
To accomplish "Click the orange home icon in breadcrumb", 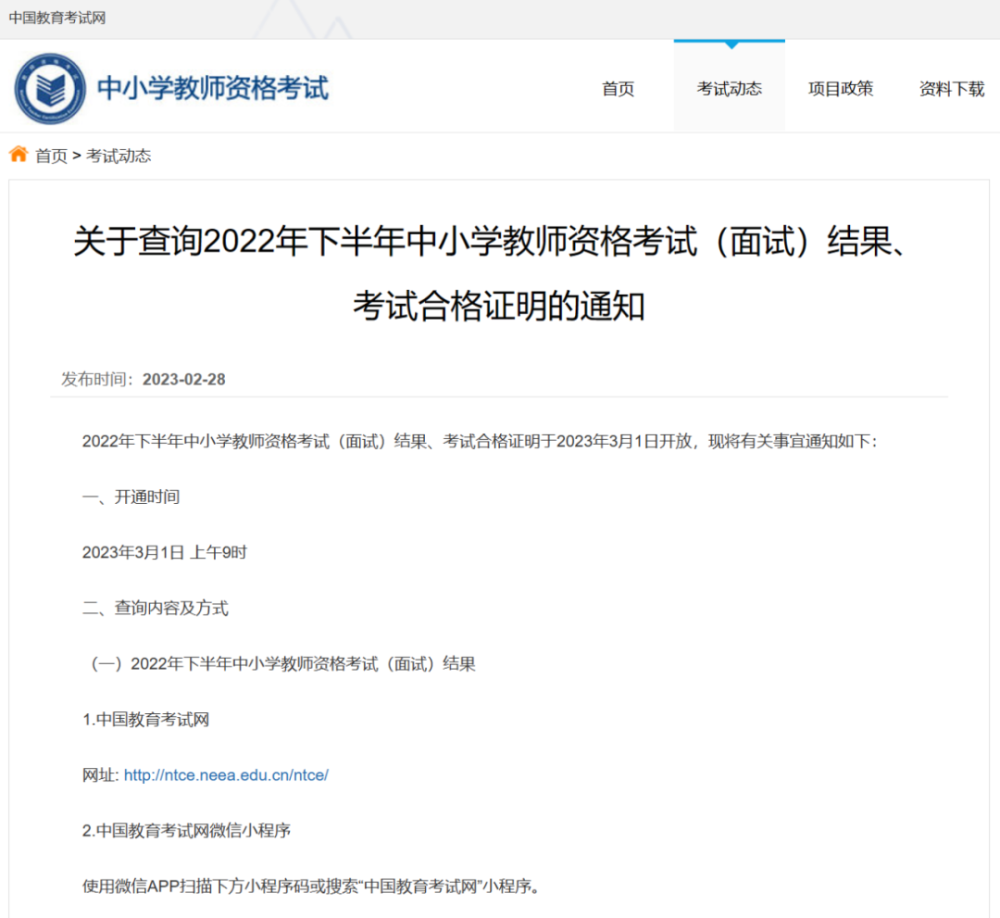I will pos(19,155).
